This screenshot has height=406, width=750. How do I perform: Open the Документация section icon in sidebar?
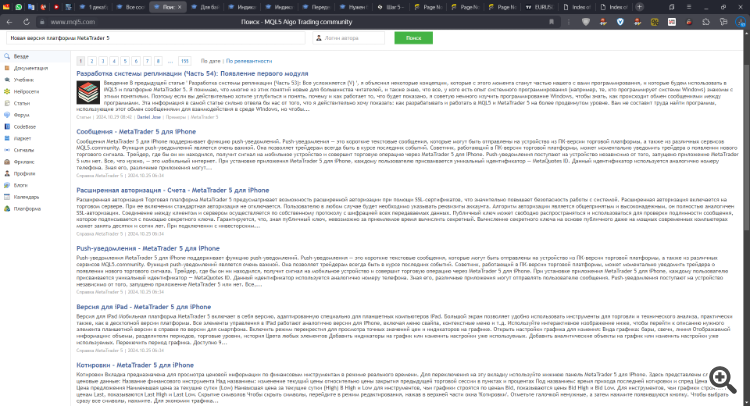7,68
